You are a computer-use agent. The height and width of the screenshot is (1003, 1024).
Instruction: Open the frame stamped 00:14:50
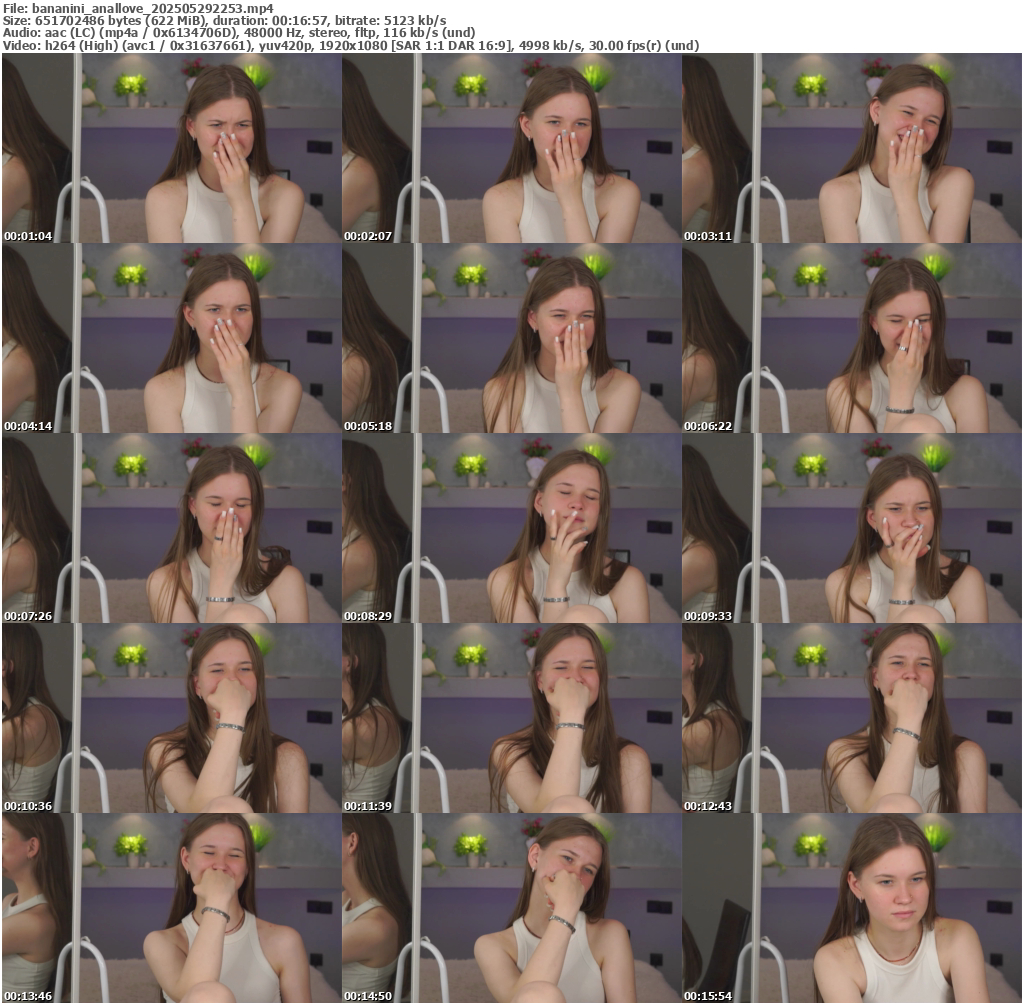[511, 908]
